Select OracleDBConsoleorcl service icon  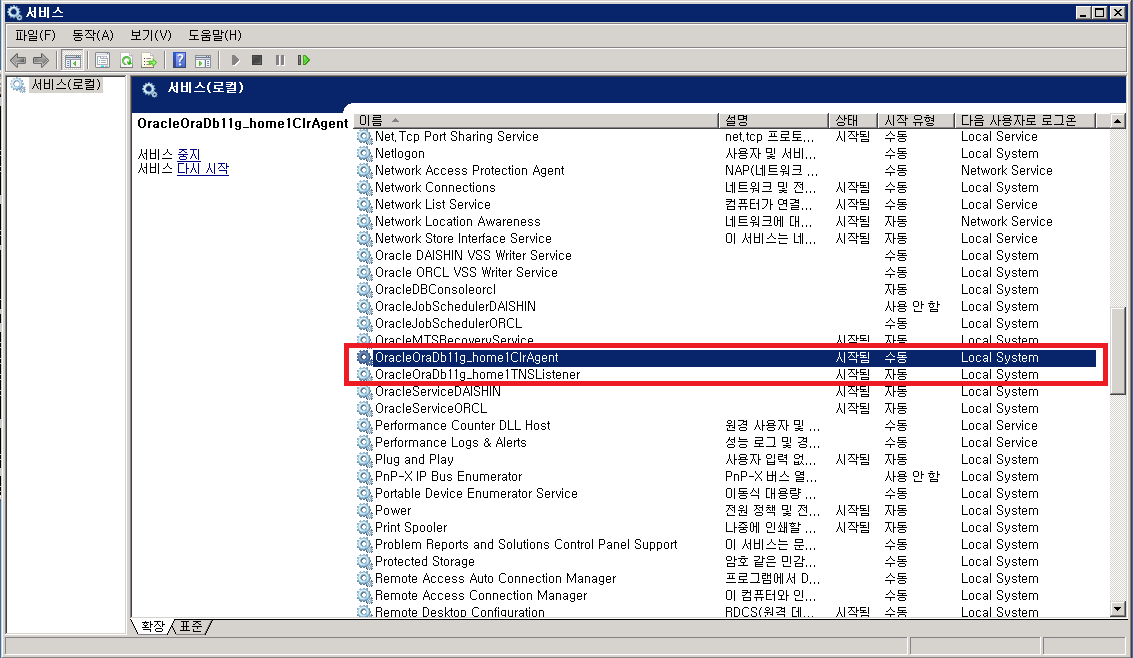pyautogui.click(x=364, y=290)
